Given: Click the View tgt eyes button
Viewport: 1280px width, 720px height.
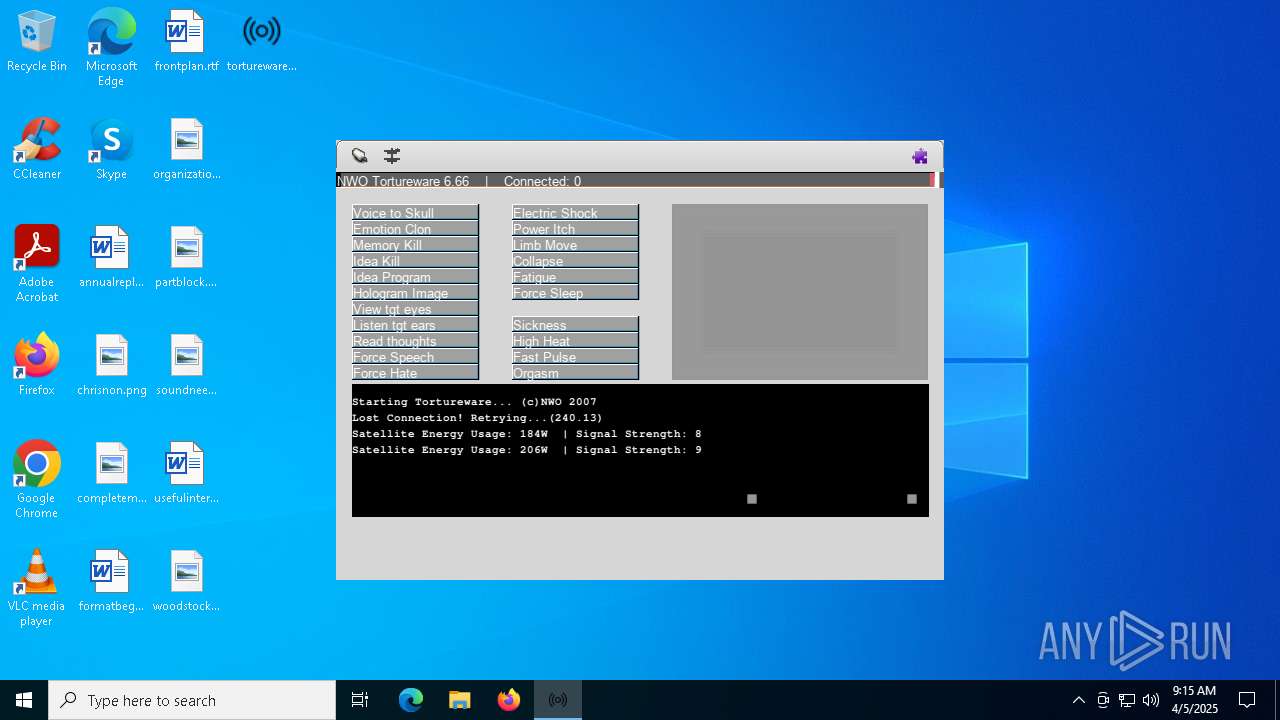Looking at the screenshot, I should click(x=415, y=308).
